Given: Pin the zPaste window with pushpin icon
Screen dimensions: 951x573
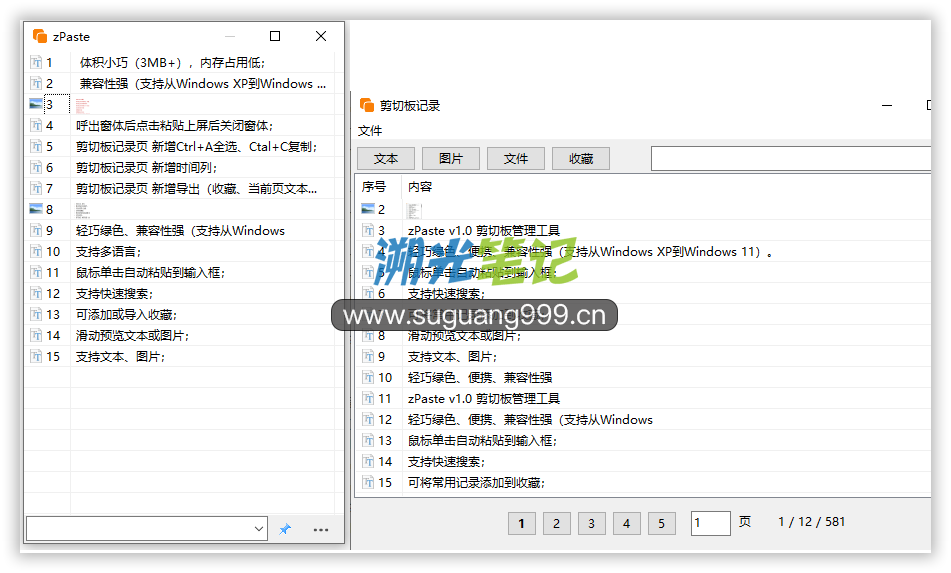Looking at the screenshot, I should pyautogui.click(x=284, y=529).
